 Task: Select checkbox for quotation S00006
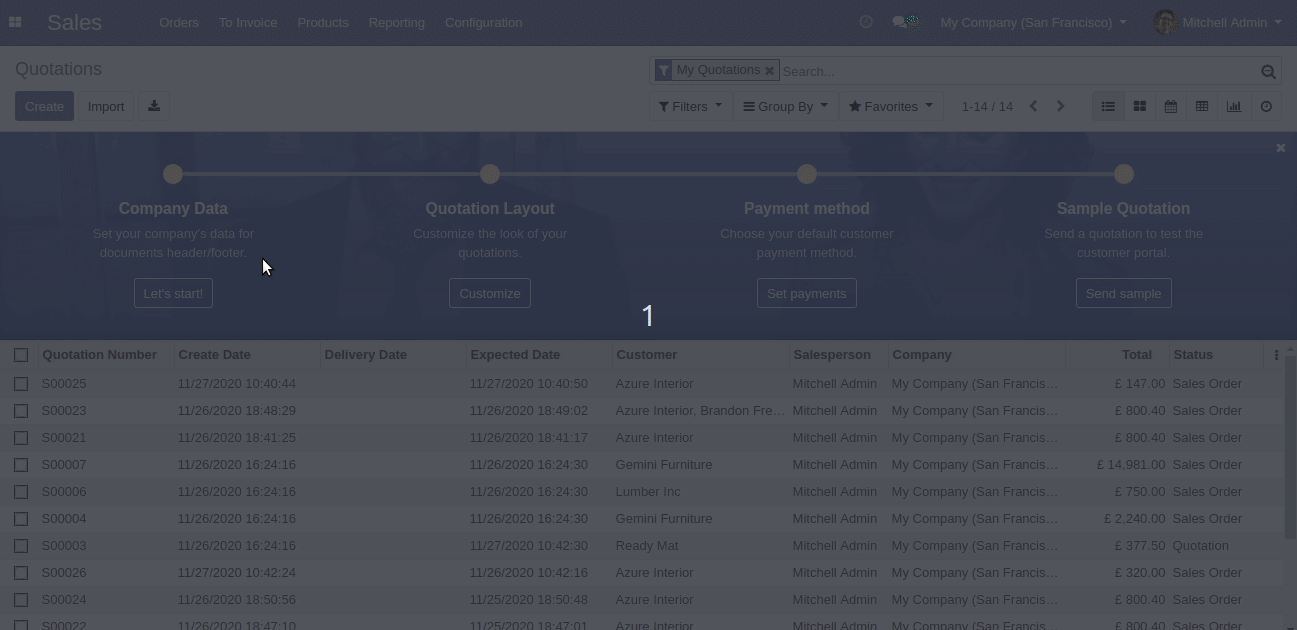(x=21, y=492)
